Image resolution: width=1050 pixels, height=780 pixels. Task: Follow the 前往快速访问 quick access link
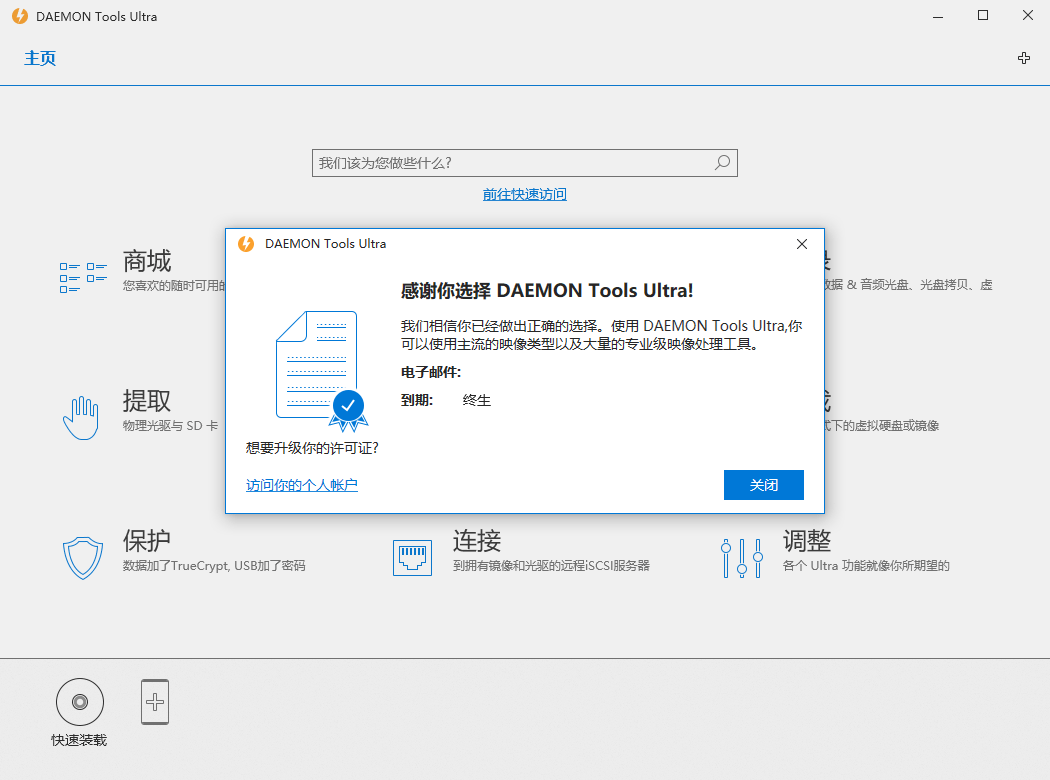[x=524, y=193]
